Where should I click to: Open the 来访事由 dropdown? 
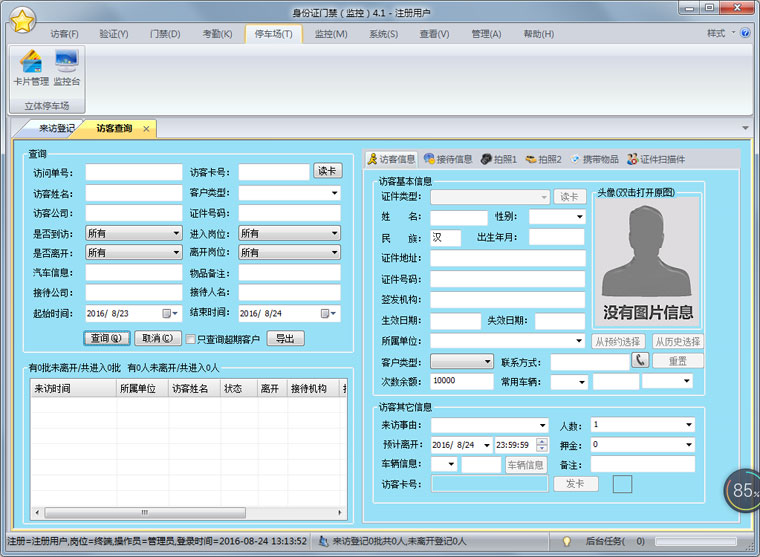click(542, 425)
